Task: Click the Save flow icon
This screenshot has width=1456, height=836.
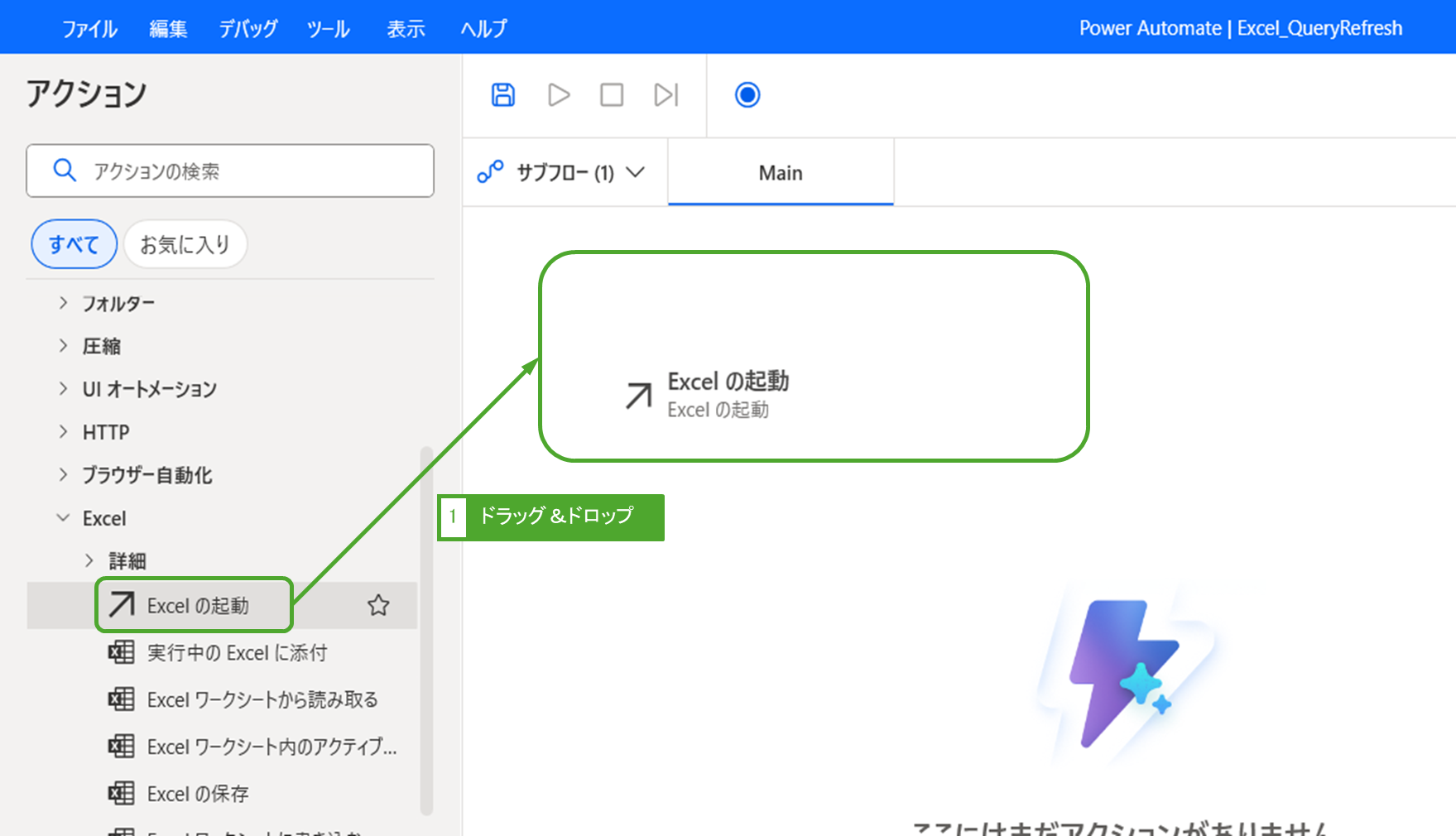Action: tap(503, 95)
